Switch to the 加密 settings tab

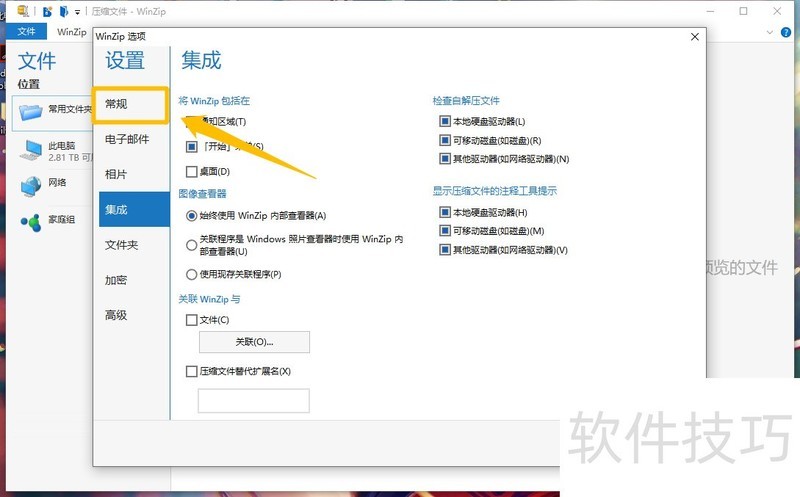point(134,280)
